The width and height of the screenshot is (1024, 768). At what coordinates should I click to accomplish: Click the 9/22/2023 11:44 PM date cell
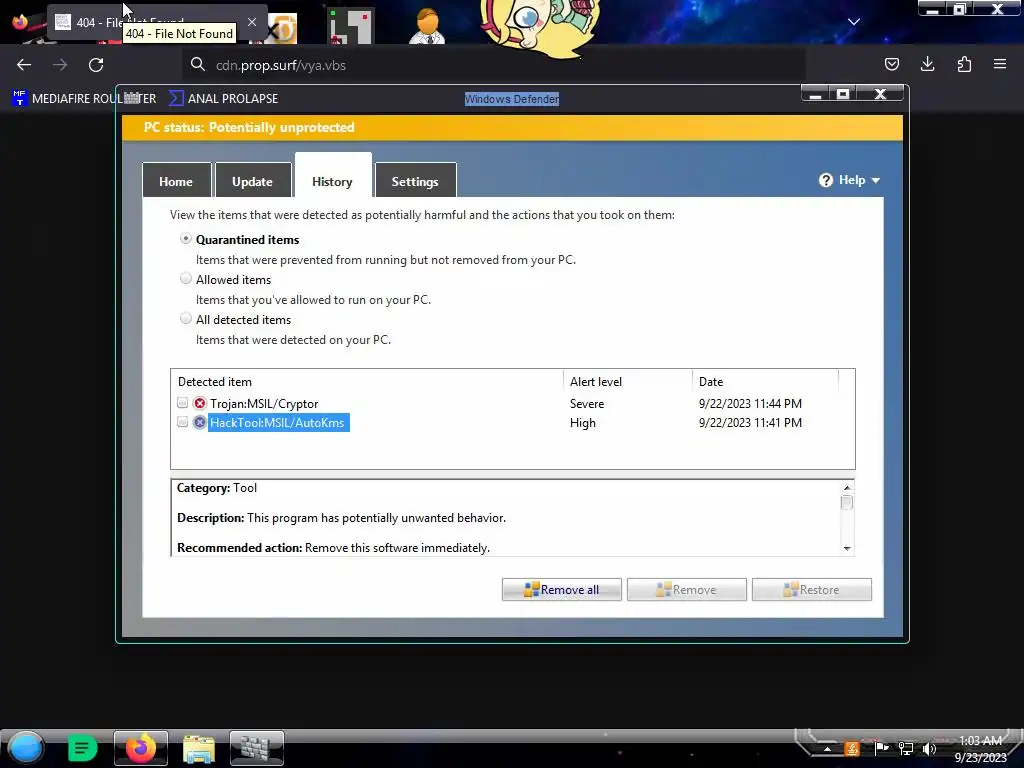[750, 404]
